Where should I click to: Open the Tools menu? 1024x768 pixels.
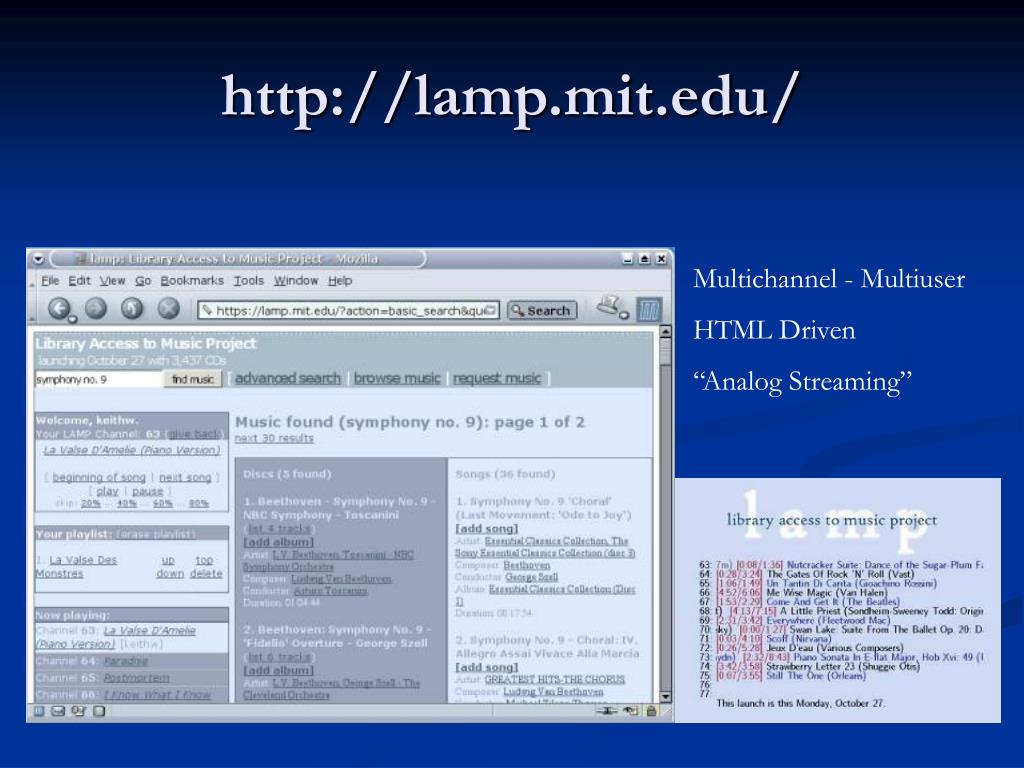(x=249, y=281)
